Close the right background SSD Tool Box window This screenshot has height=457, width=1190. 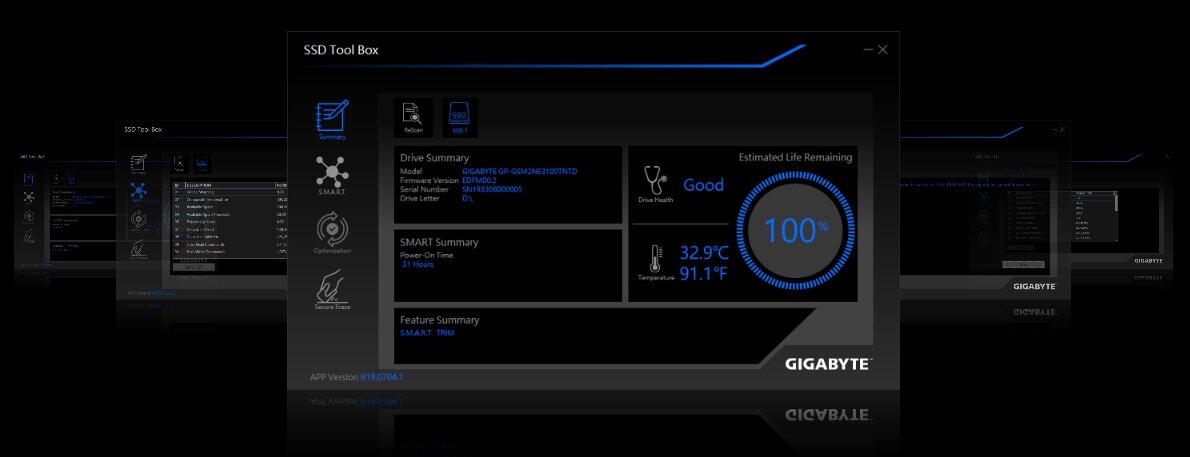(x=1062, y=130)
